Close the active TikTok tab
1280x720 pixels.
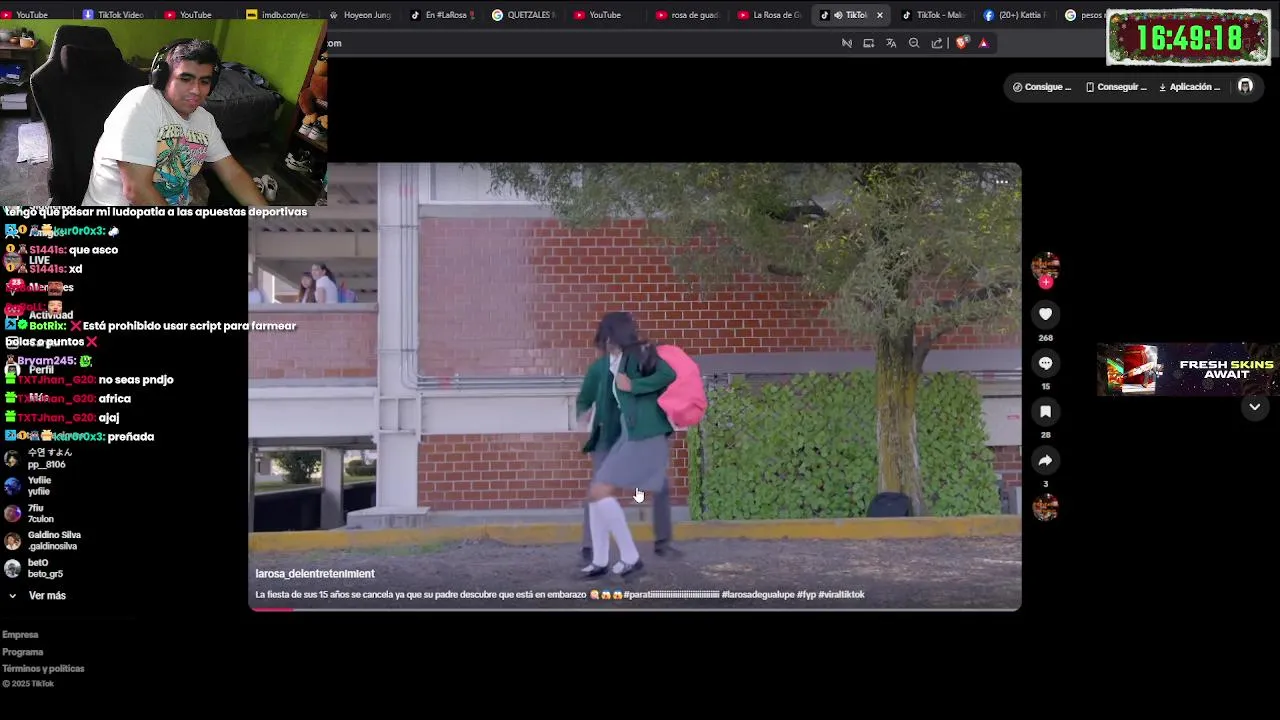879,15
